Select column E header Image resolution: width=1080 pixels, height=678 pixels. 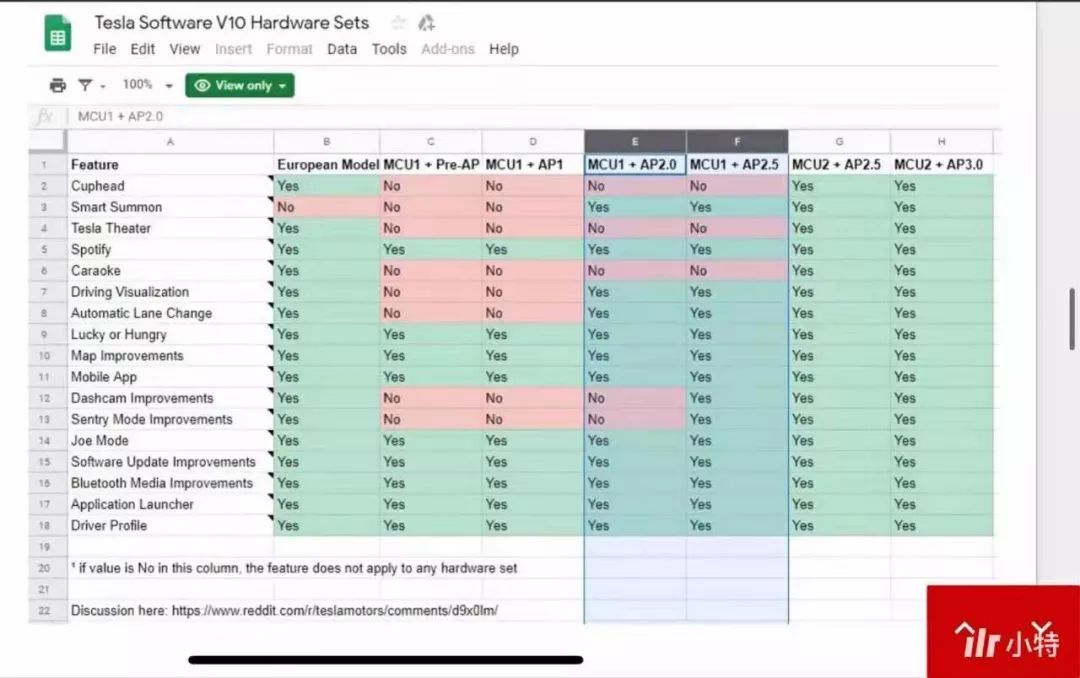point(635,142)
